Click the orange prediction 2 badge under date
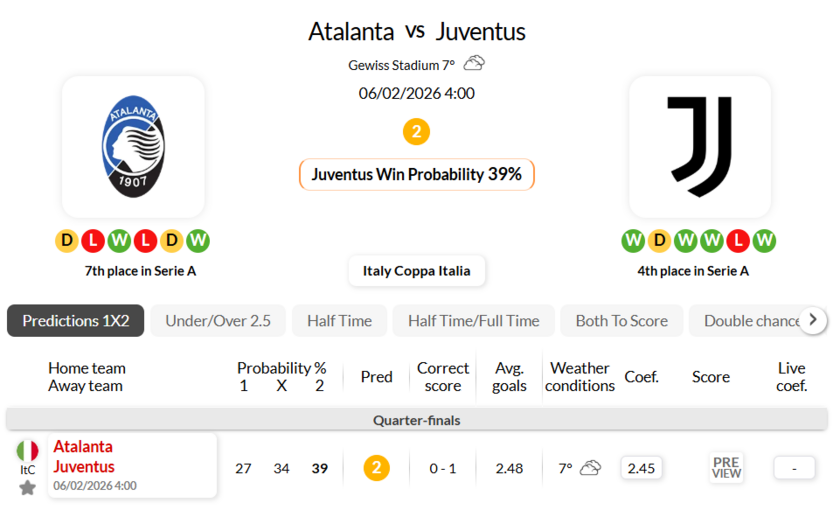This screenshot has height=510, width=840. click(x=416, y=132)
